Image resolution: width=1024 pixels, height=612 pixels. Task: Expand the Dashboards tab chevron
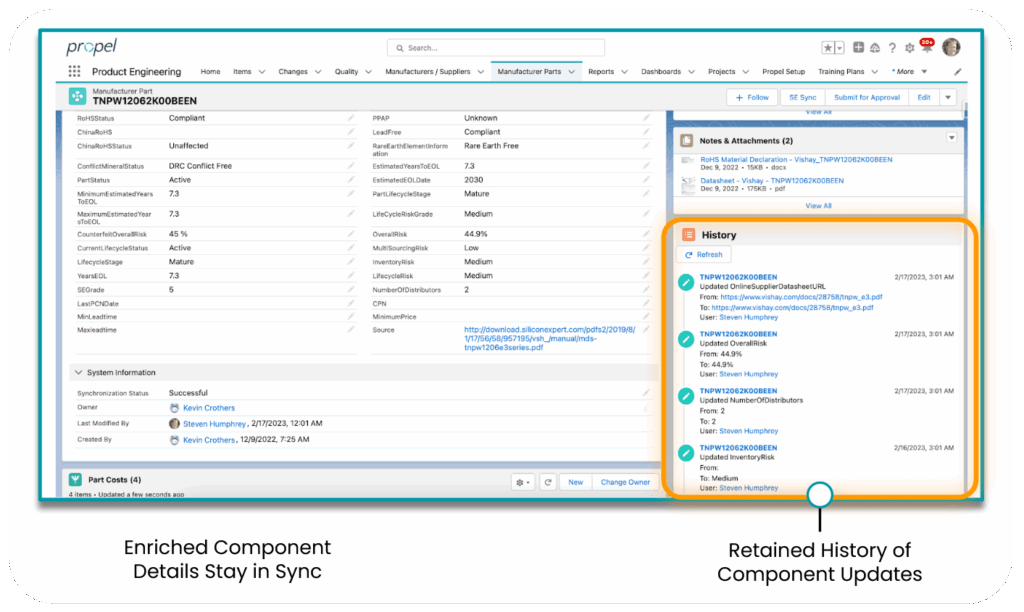[692, 72]
